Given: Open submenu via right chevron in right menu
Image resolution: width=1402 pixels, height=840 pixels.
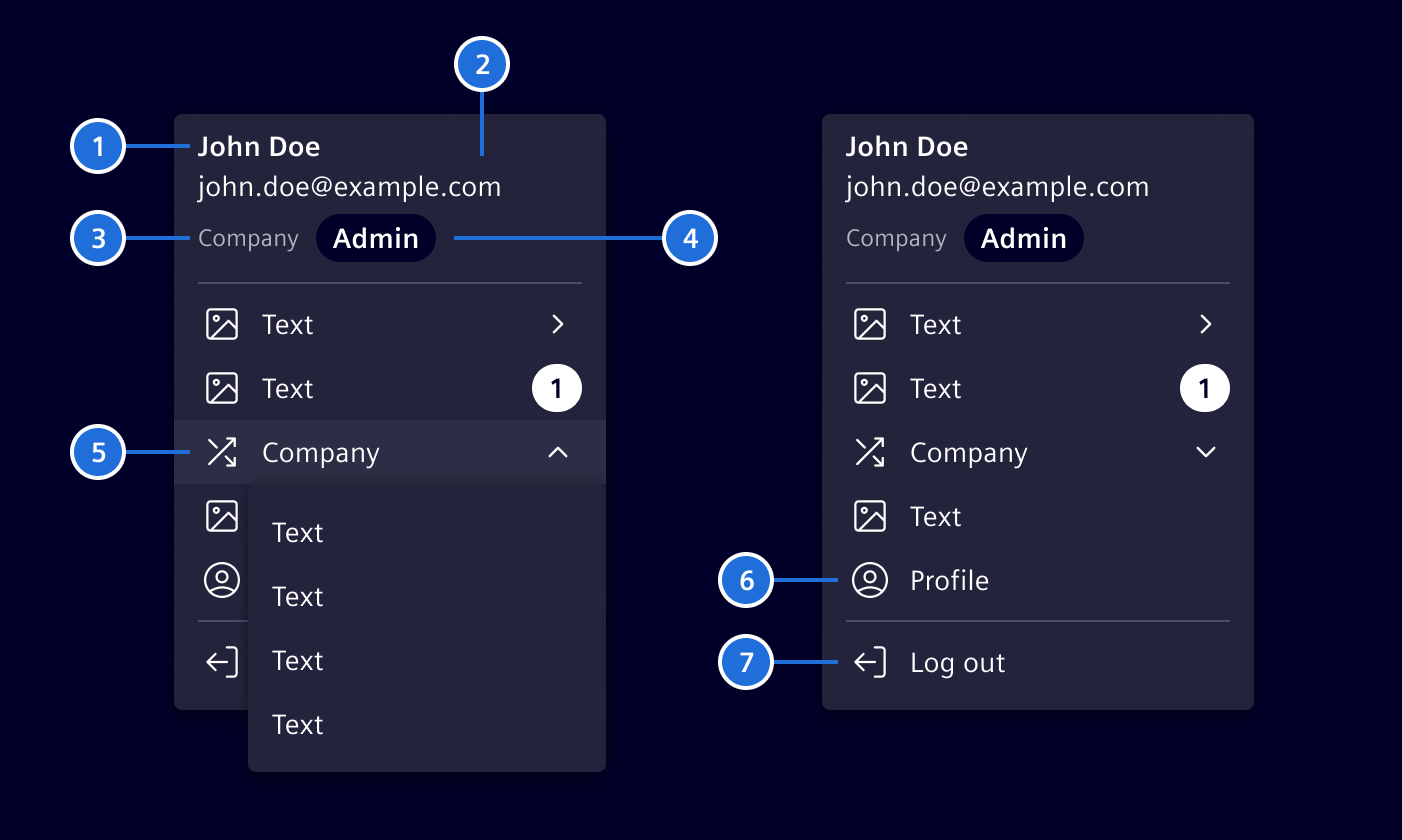Looking at the screenshot, I should (1206, 324).
